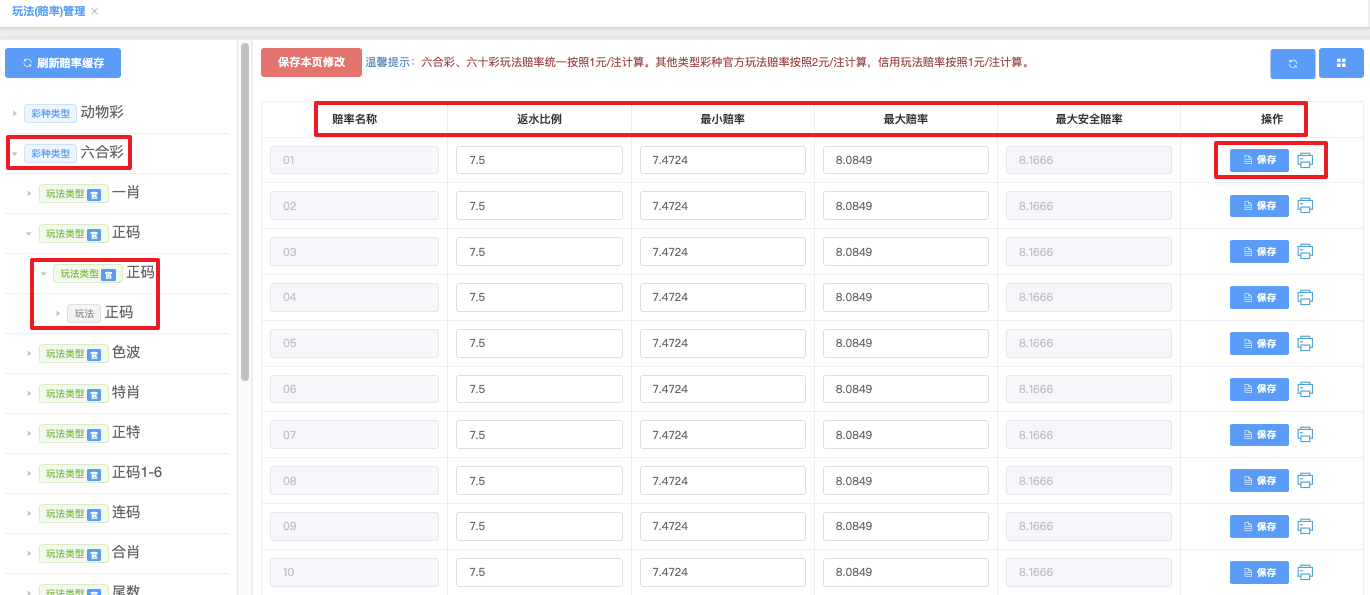Image resolution: width=1370 pixels, height=595 pixels.
Task: Click the 返水比例 input field in row 01
Action: [539, 160]
